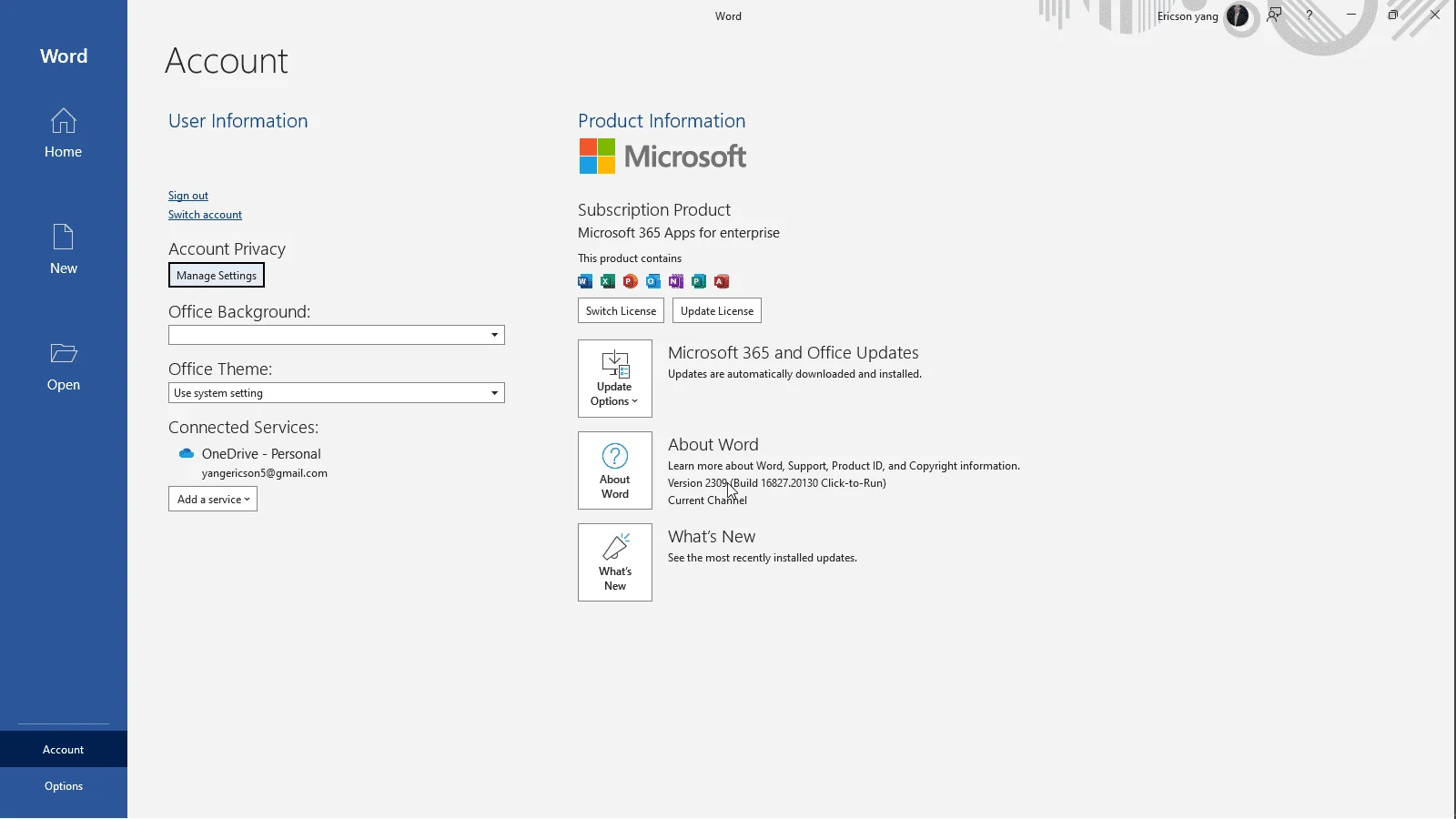Open Options from the sidebar
The image size is (1456, 819).
(64, 786)
